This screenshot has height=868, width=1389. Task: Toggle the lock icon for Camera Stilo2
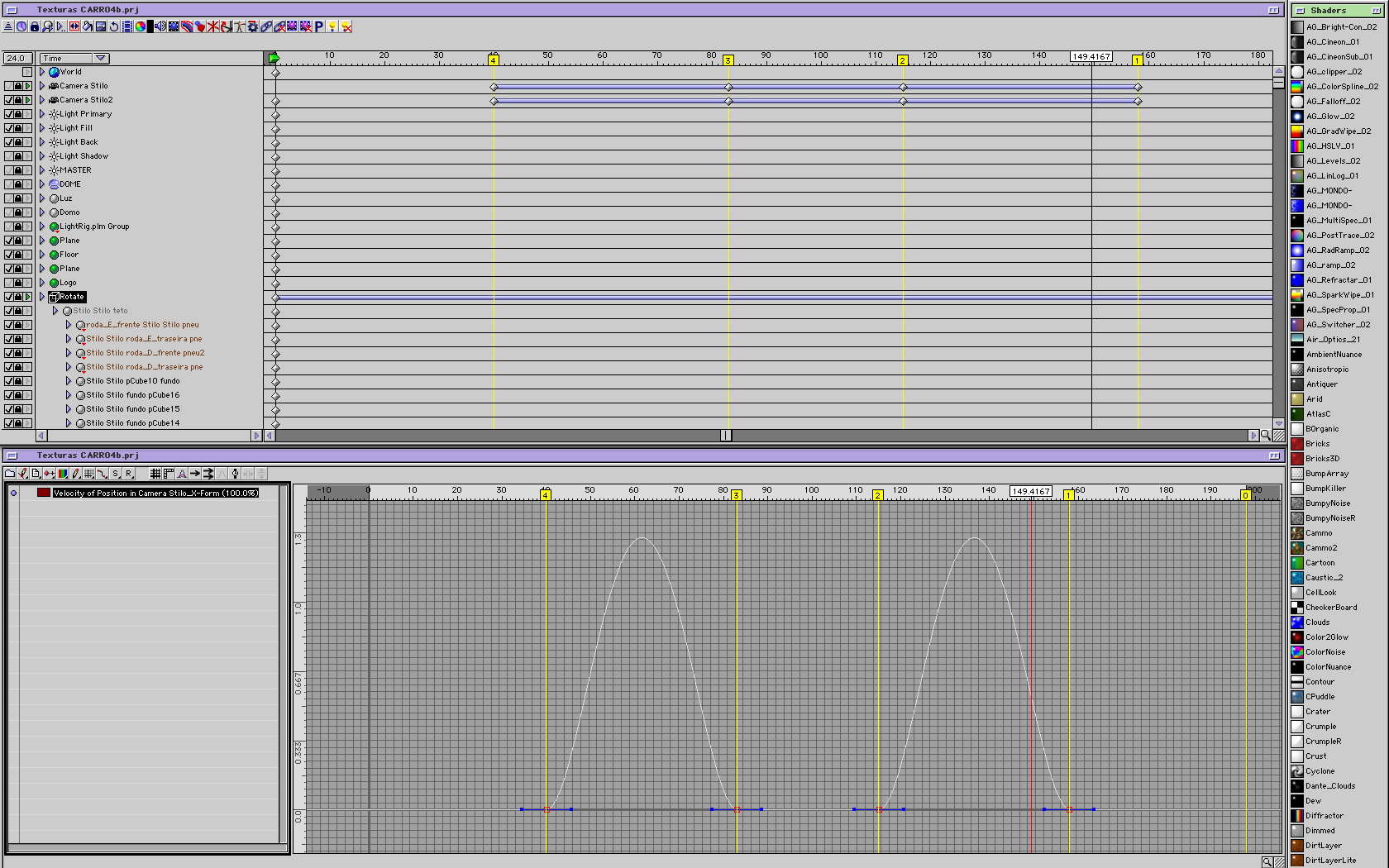18,100
